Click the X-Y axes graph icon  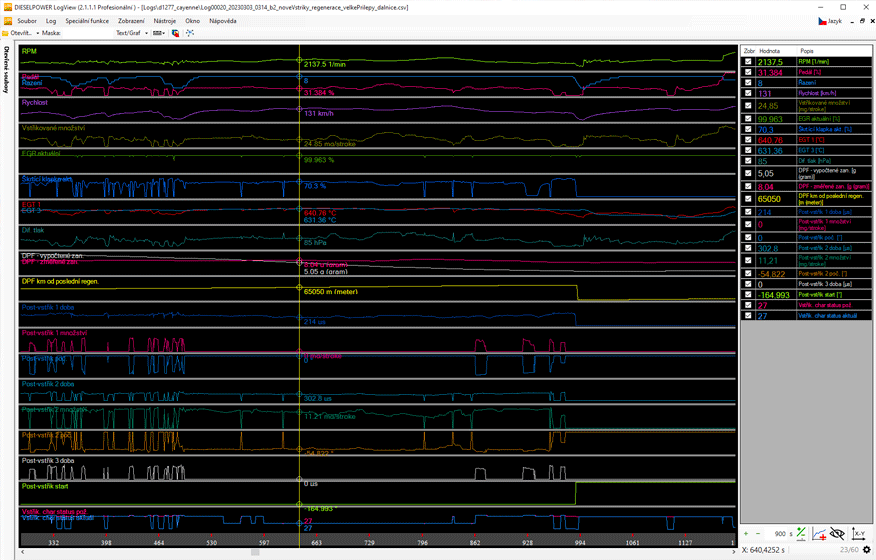859,534
